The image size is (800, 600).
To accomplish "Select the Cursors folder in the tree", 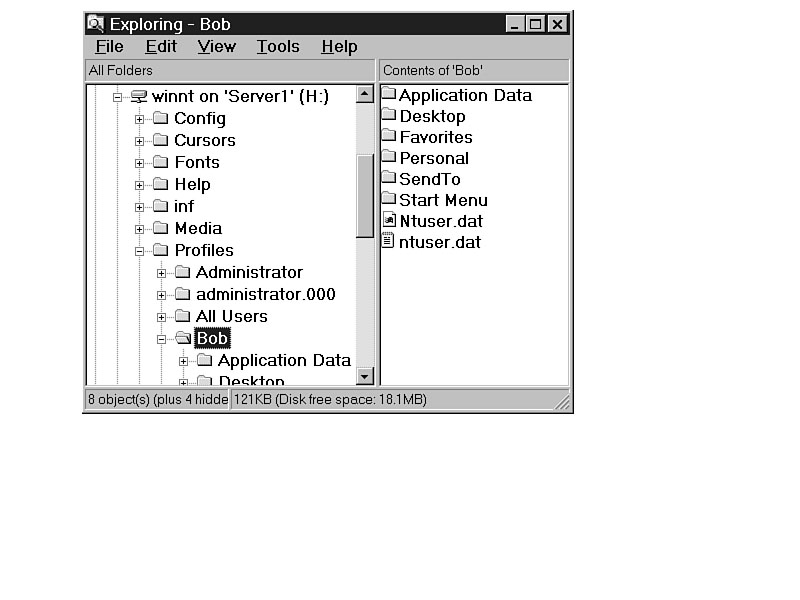I will (204, 140).
